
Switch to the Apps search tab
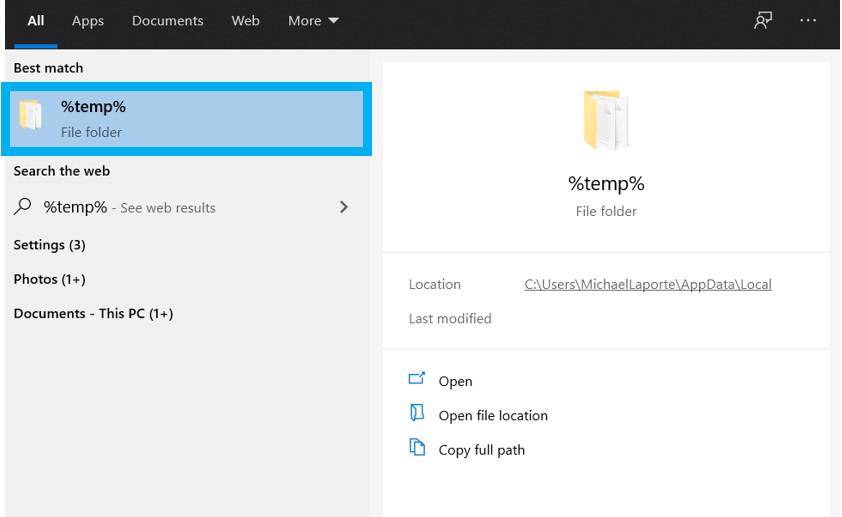point(88,21)
